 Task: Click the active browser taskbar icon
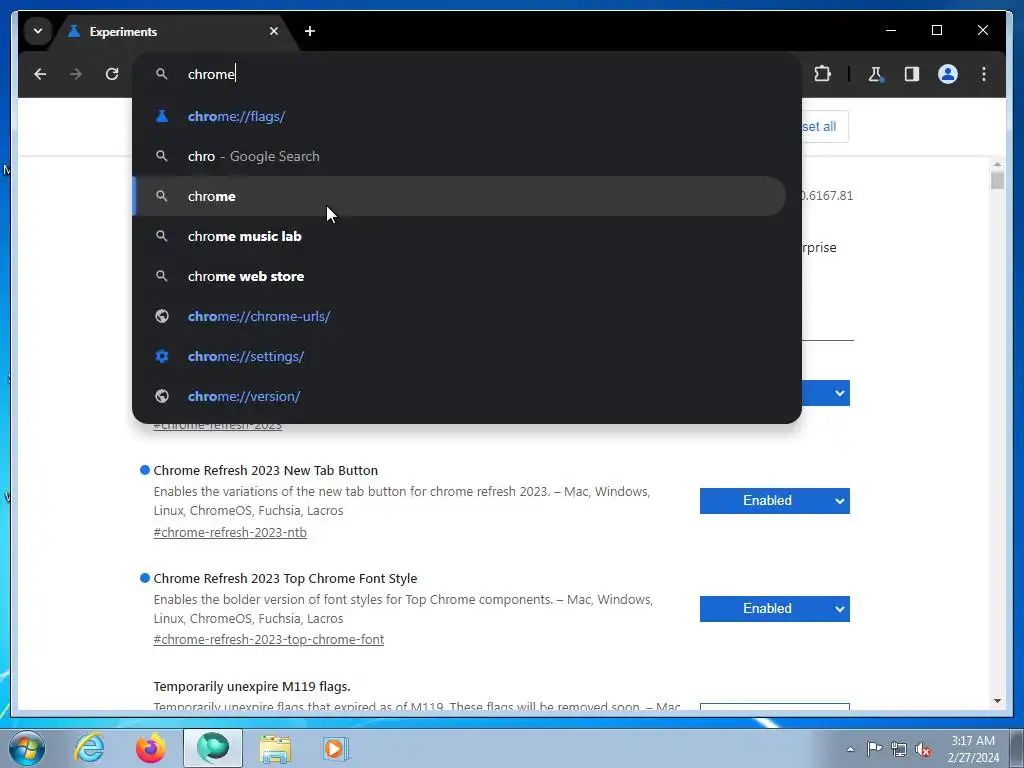tap(213, 748)
